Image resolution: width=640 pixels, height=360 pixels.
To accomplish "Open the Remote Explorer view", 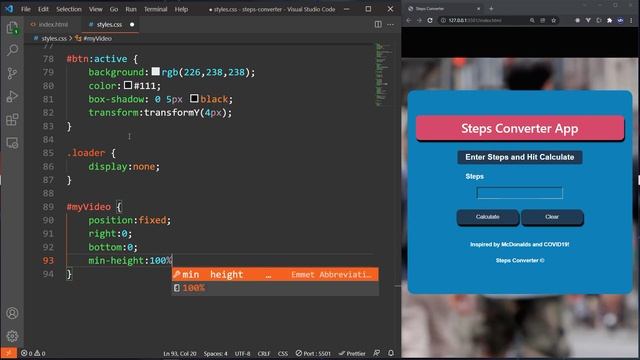I will click(x=12, y=143).
